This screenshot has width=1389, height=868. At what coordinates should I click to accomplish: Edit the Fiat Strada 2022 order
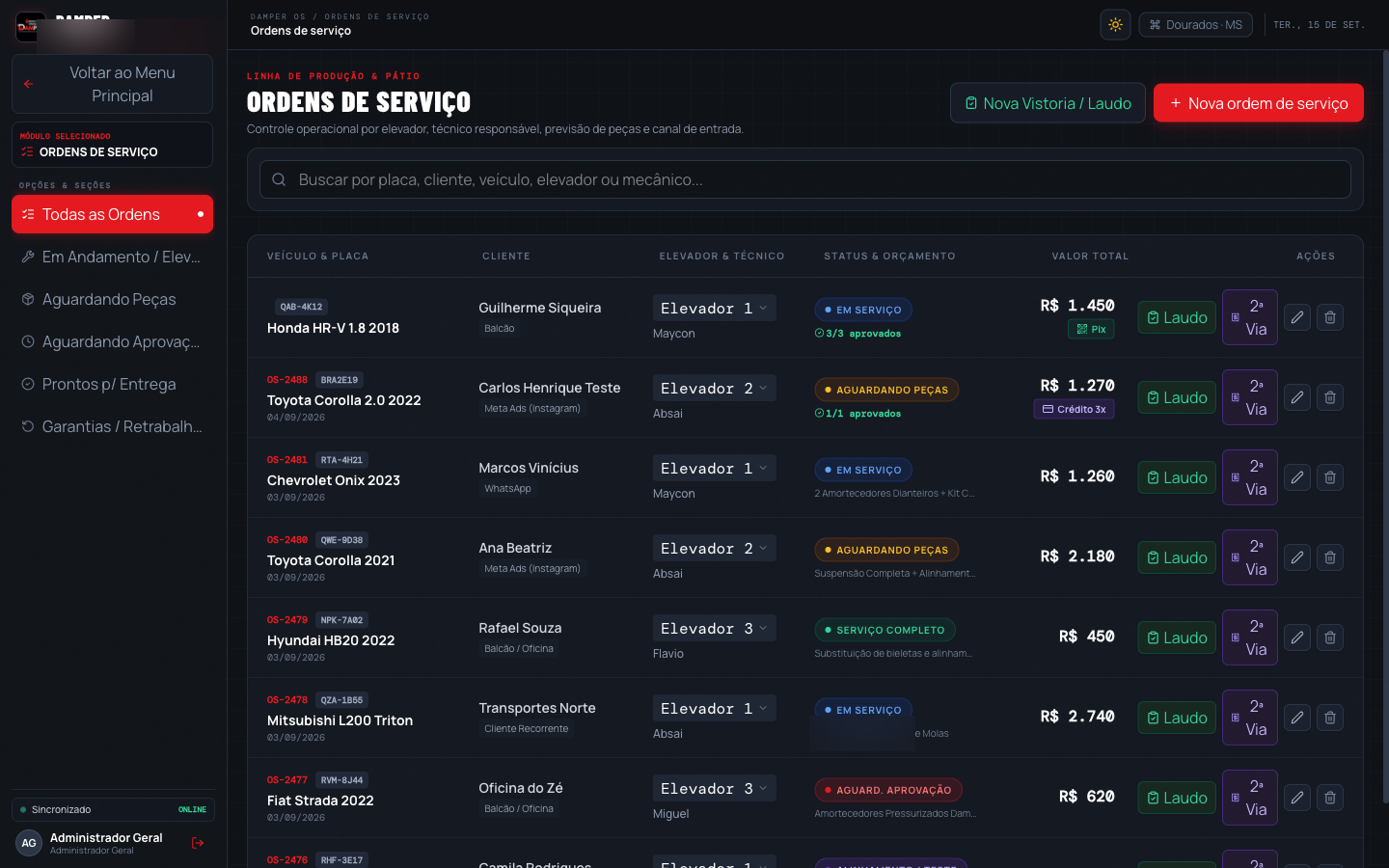point(1297,798)
